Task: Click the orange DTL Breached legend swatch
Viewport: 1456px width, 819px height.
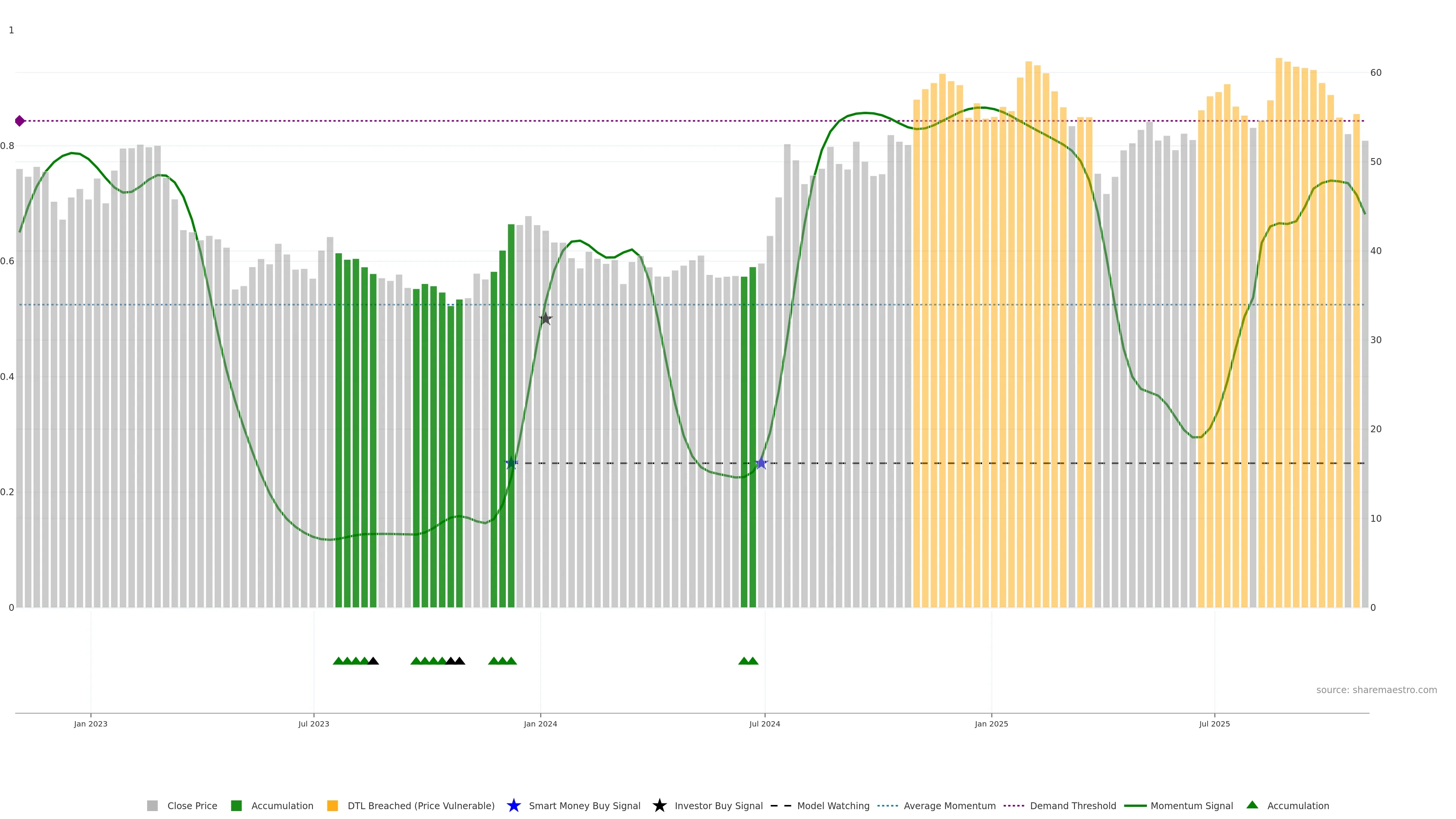Action: 333,805
